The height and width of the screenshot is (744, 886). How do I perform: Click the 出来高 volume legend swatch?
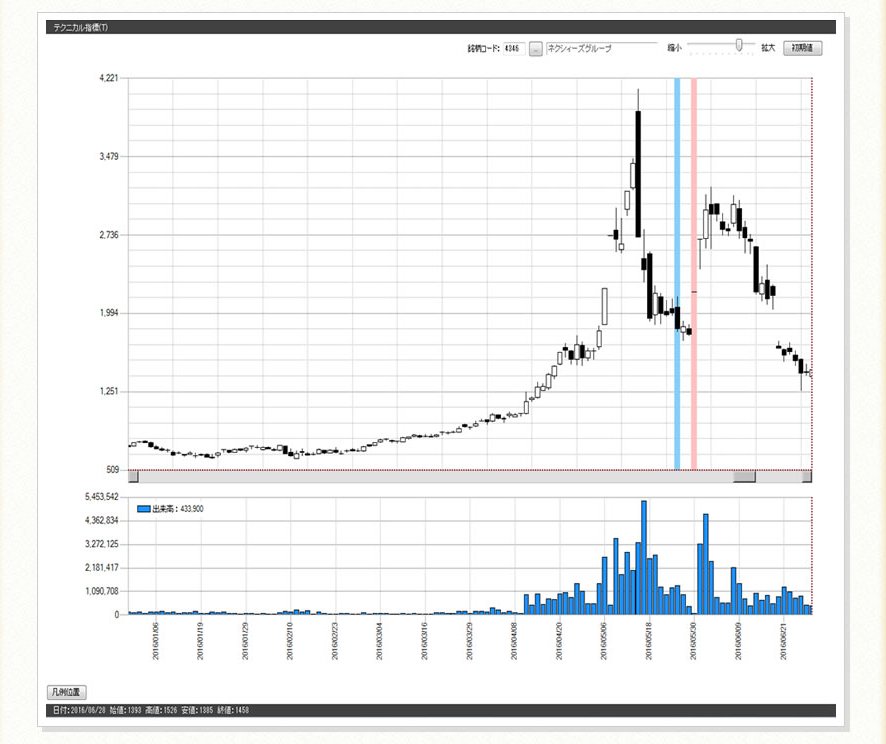[x=143, y=509]
